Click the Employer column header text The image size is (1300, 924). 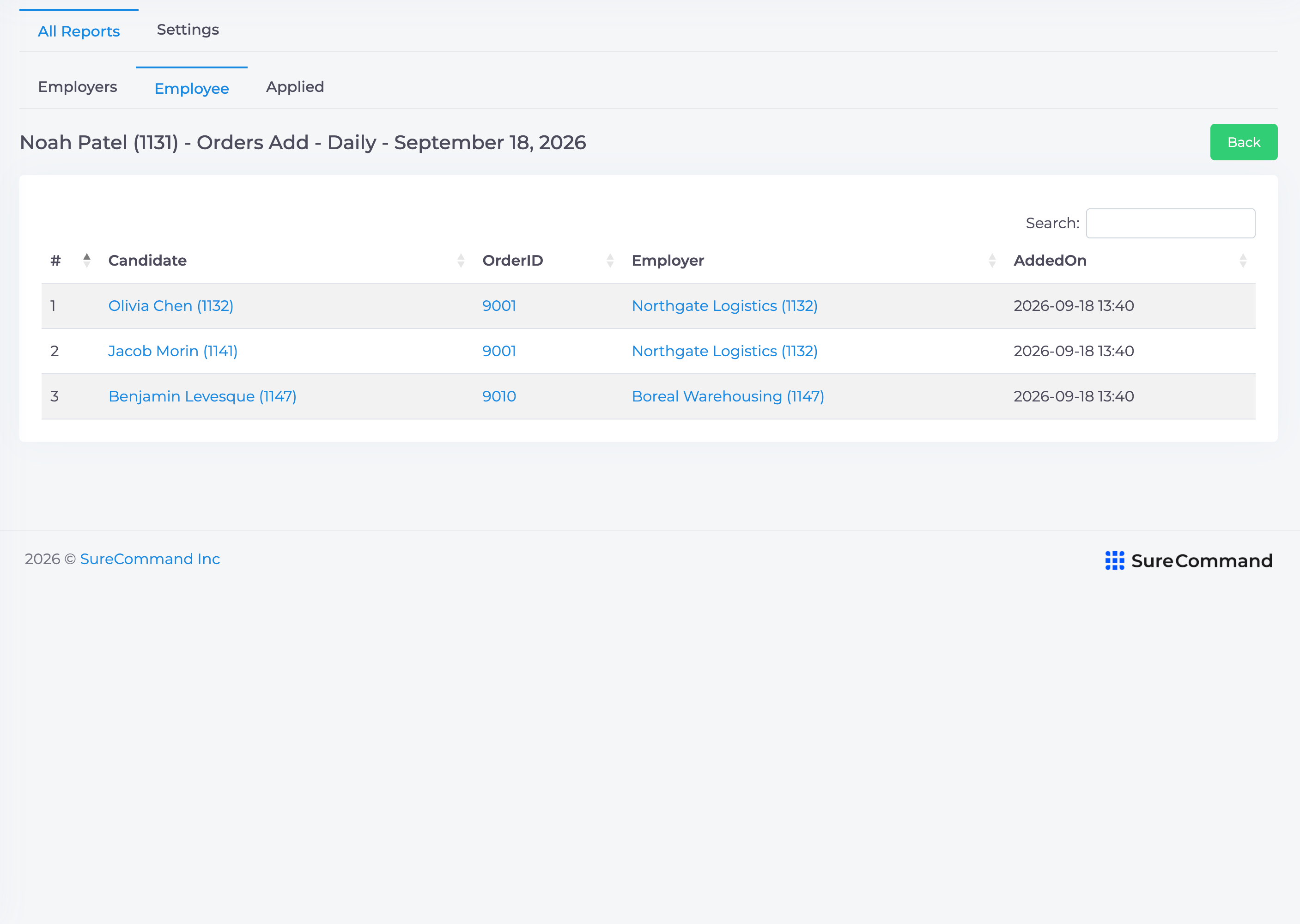[668, 261]
